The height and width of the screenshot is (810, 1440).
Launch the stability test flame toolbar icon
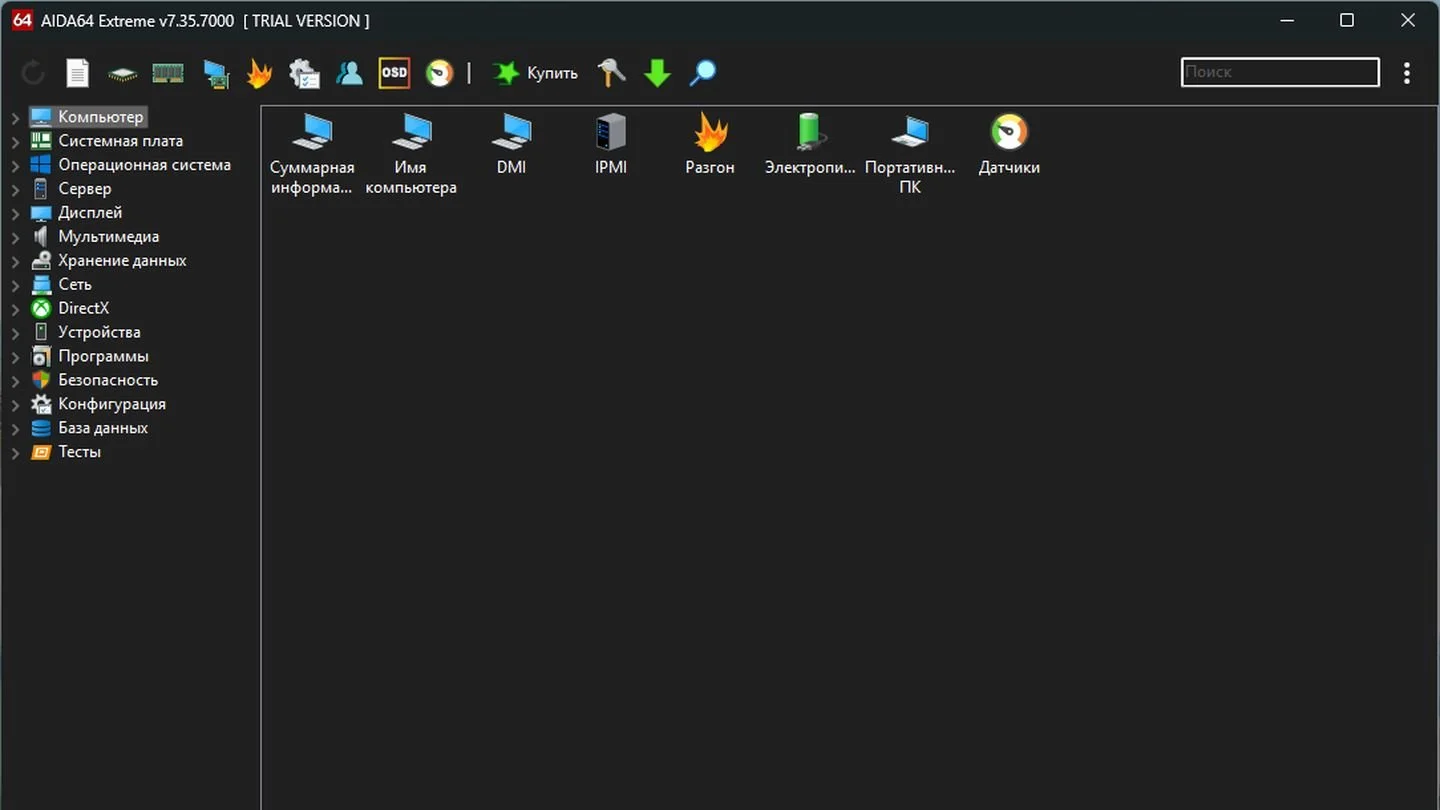pos(259,73)
